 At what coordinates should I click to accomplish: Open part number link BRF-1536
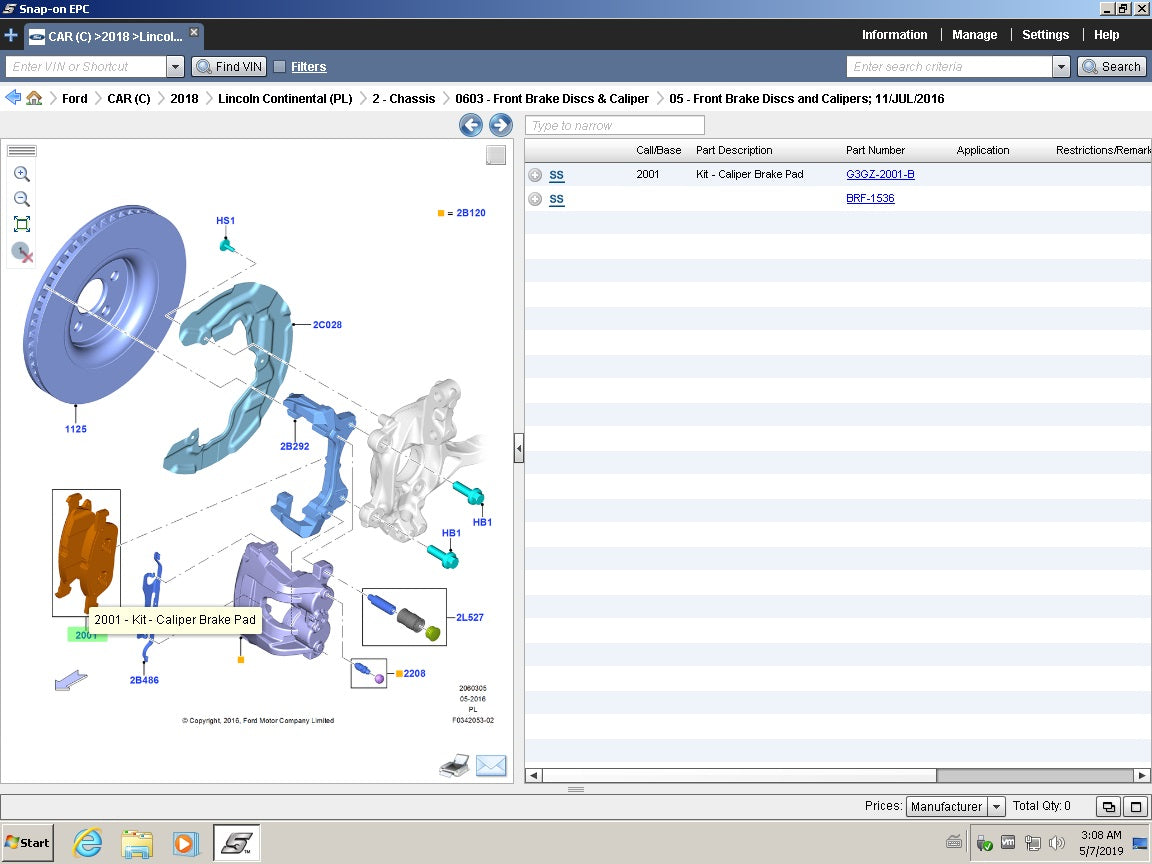tap(870, 199)
